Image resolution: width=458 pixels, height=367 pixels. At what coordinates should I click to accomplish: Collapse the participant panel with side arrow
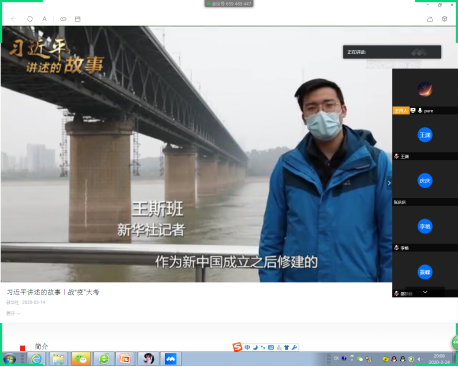click(x=389, y=183)
